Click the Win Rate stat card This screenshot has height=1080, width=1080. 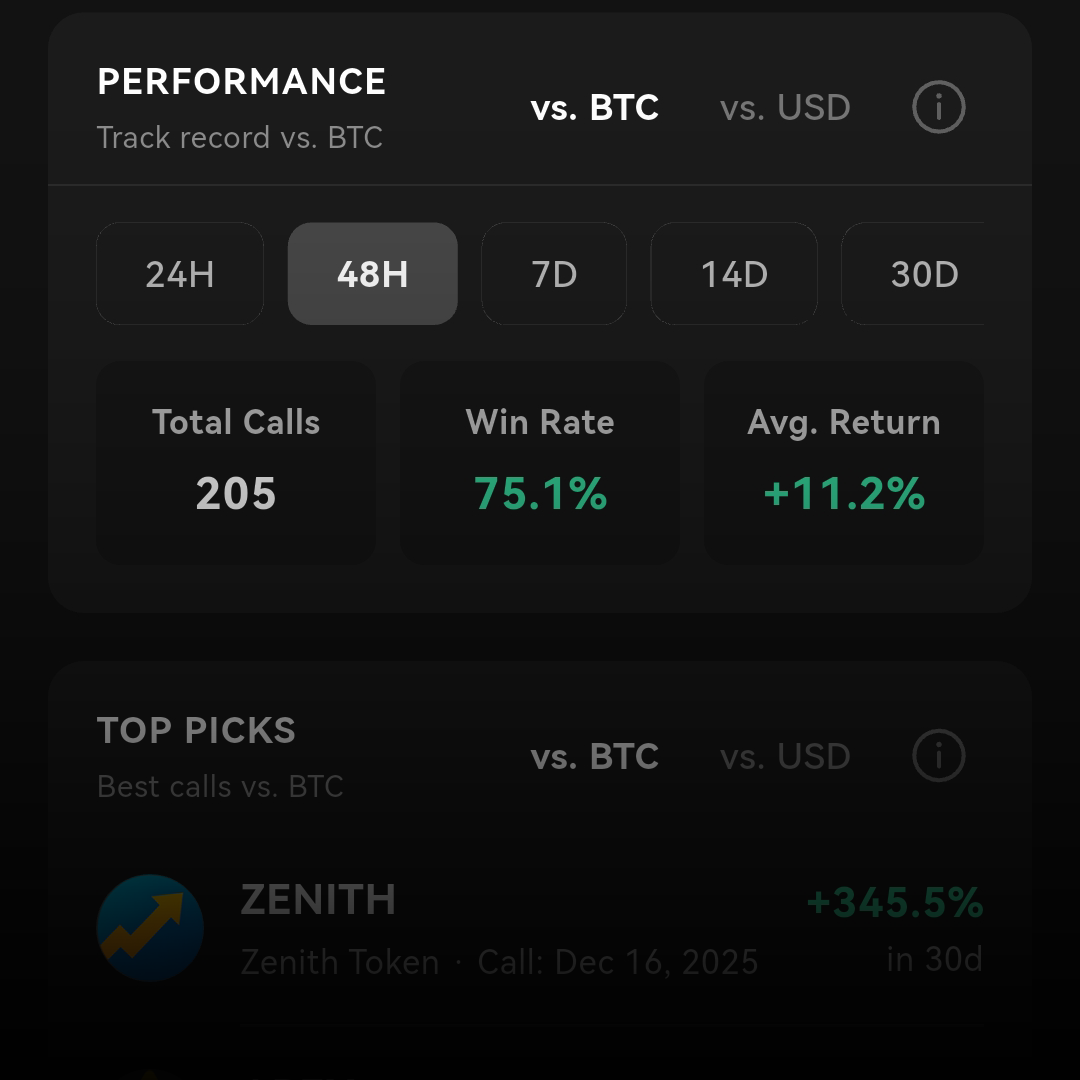539,462
